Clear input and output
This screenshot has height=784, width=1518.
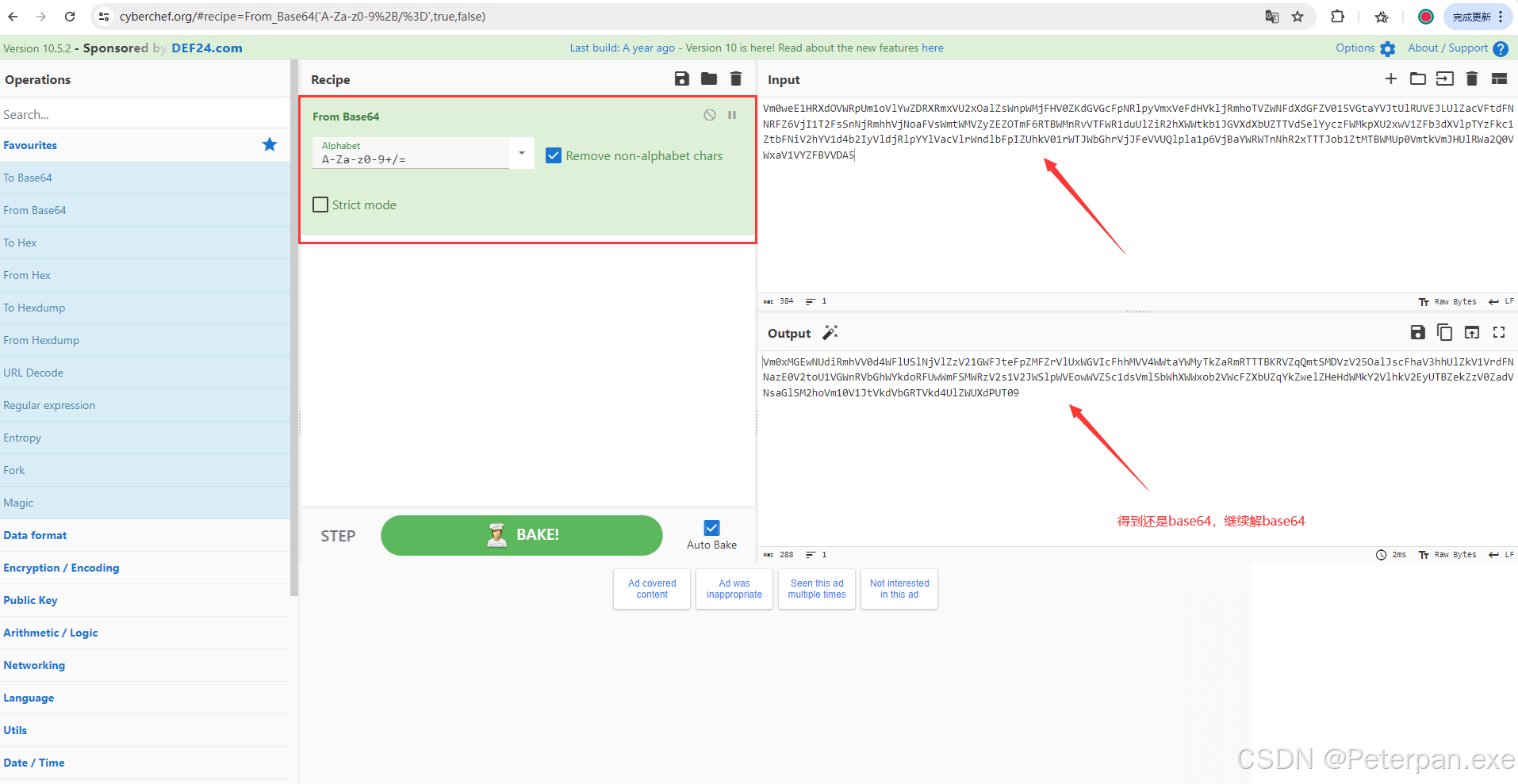[1472, 78]
